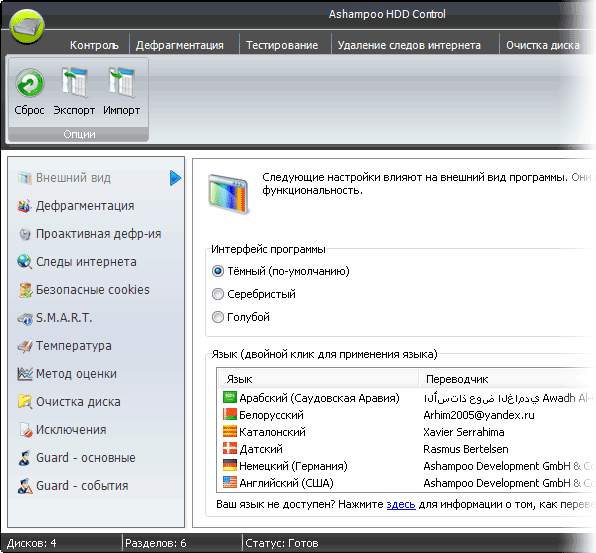The height and width of the screenshot is (553, 596).
Task: Click the Экспорт export settings icon
Action: [x=74, y=82]
